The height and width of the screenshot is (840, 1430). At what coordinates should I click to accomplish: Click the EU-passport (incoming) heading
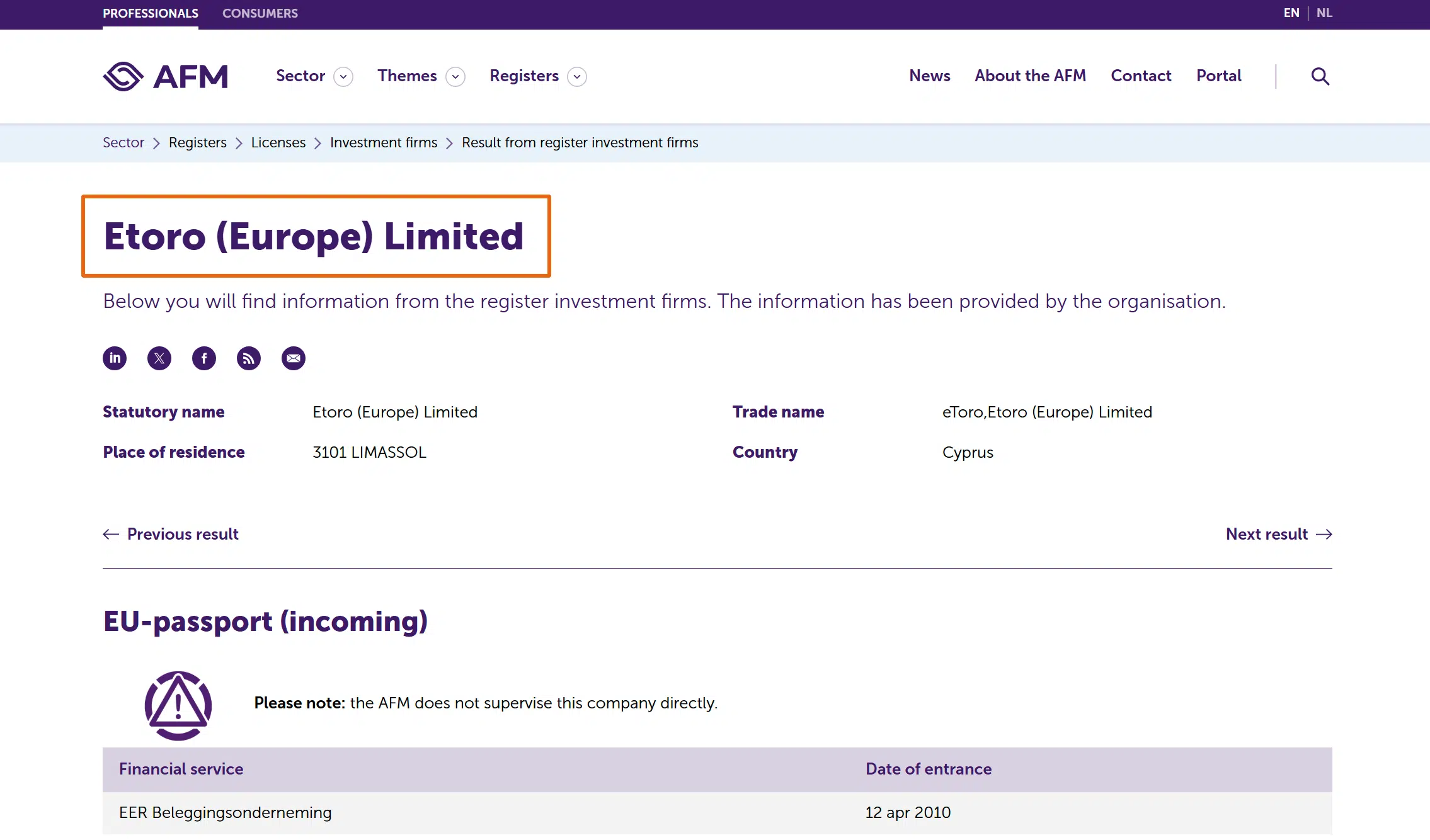[x=265, y=621]
